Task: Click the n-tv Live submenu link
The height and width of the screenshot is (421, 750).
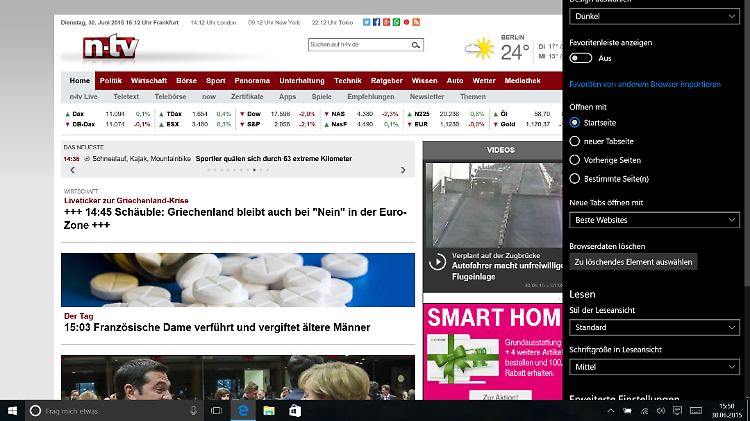Action: (x=83, y=97)
